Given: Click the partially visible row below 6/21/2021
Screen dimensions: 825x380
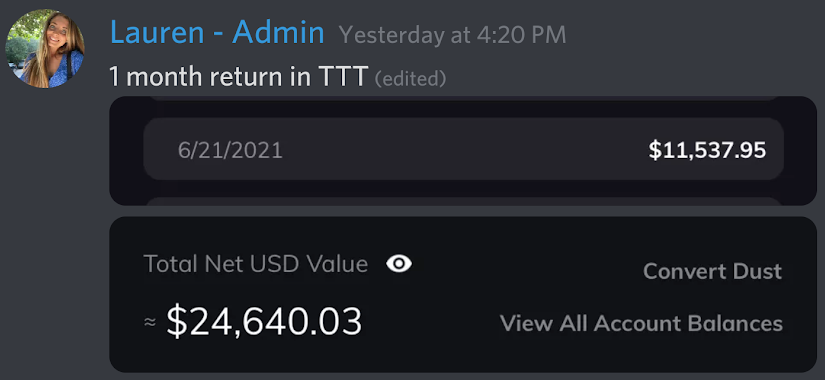Looking at the screenshot, I should click(x=464, y=201).
